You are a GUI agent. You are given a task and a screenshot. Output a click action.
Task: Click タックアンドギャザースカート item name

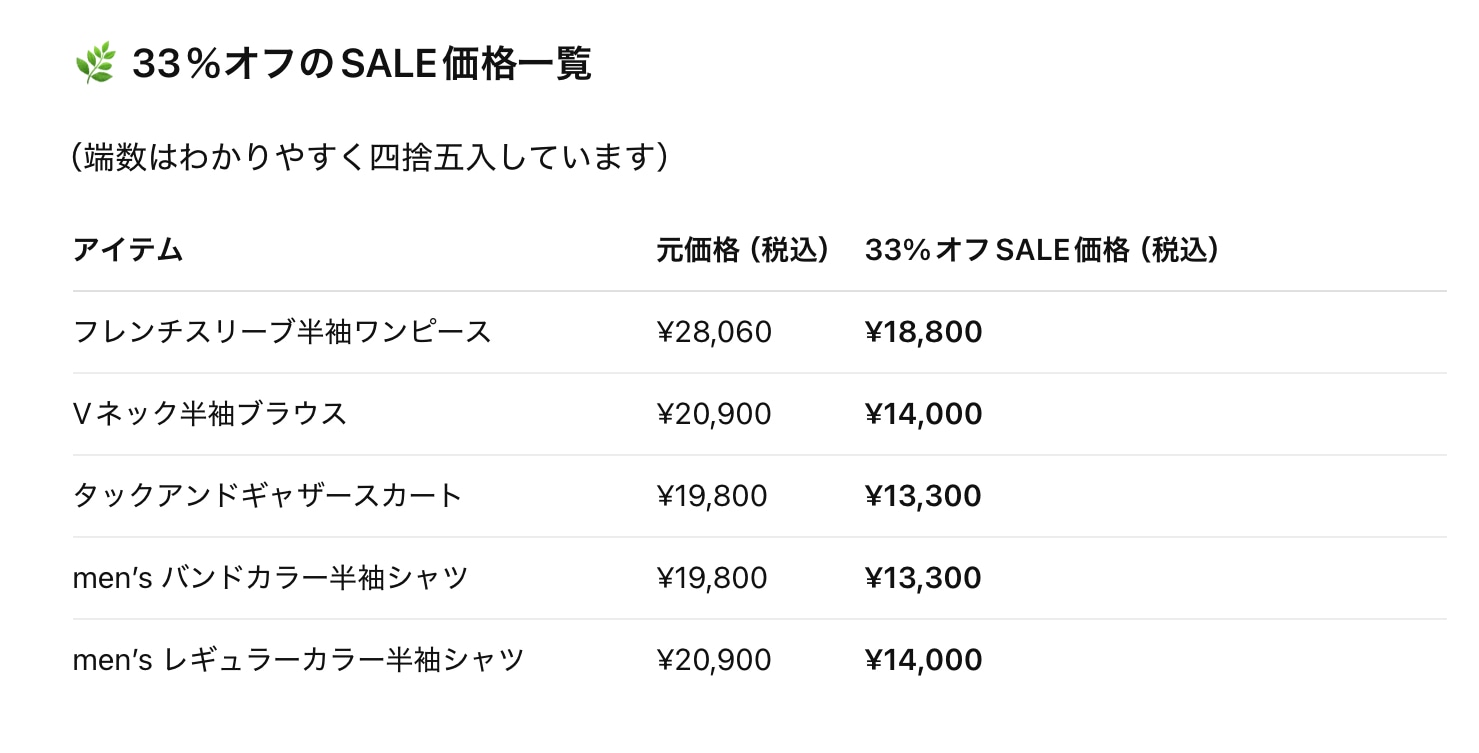pos(268,496)
